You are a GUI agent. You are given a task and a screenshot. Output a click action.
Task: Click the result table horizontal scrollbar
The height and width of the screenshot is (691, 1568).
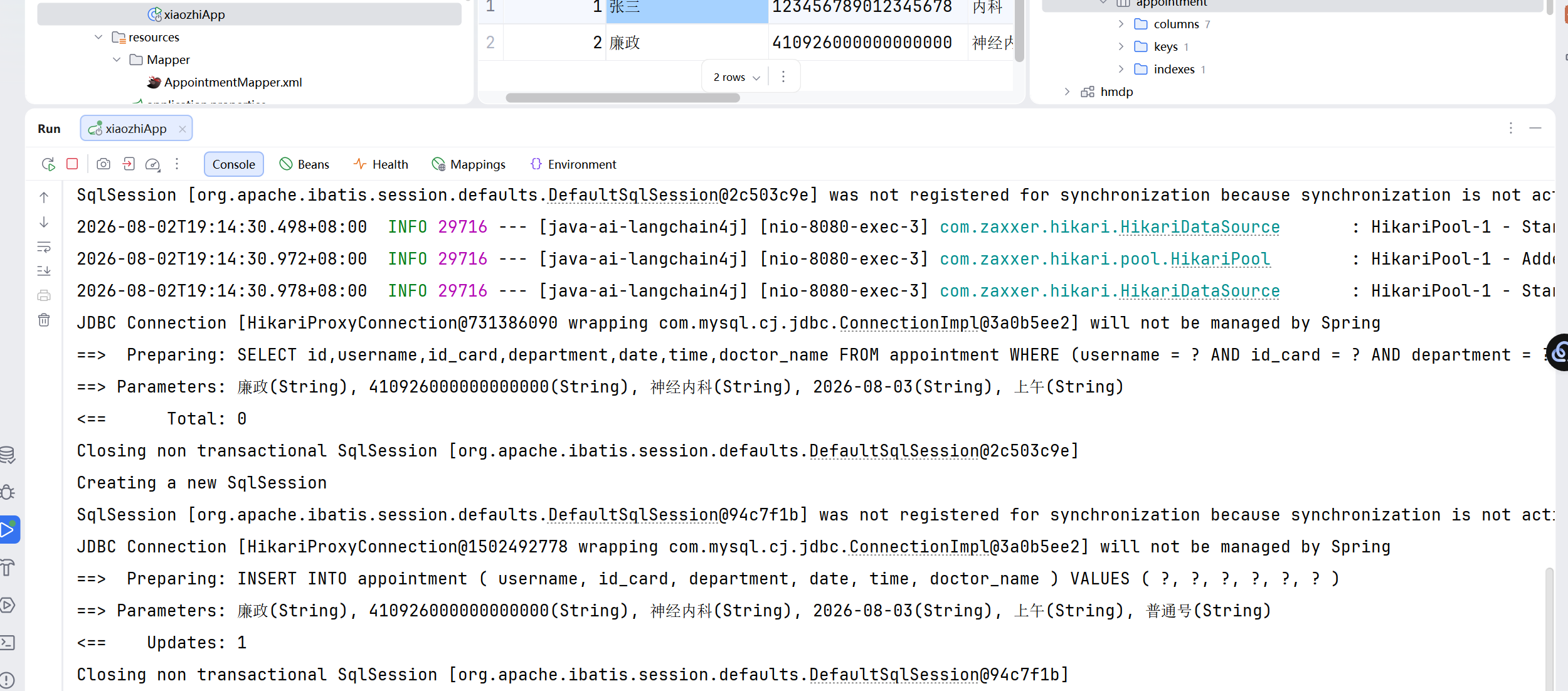pyautogui.click(x=623, y=98)
